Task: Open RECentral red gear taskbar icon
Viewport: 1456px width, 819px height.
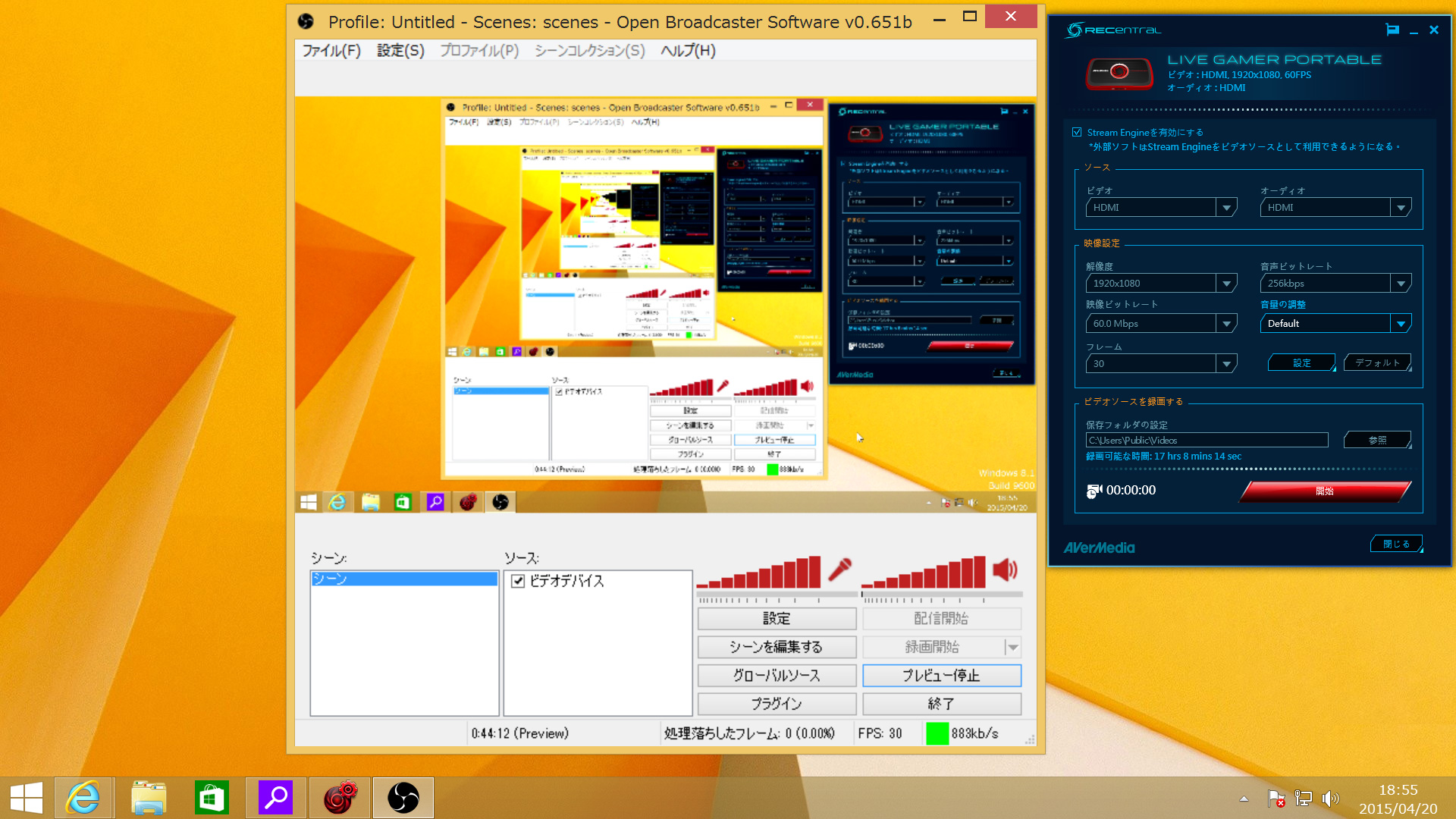Action: [x=340, y=798]
